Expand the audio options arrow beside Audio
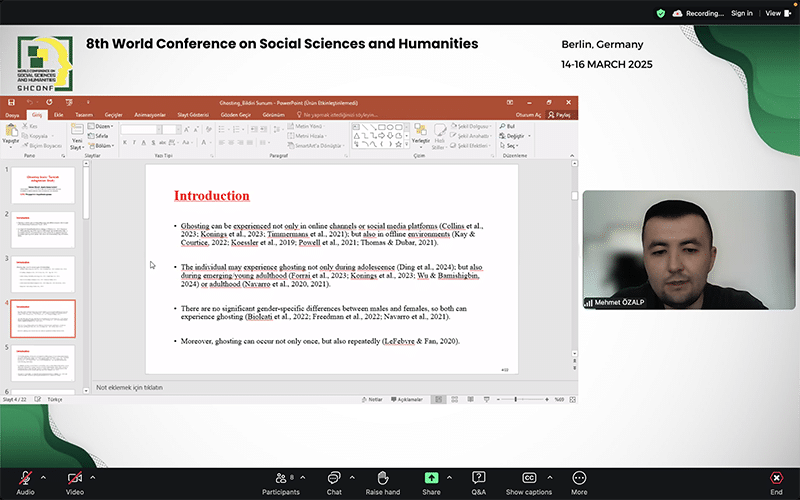800x500 pixels. (43, 476)
